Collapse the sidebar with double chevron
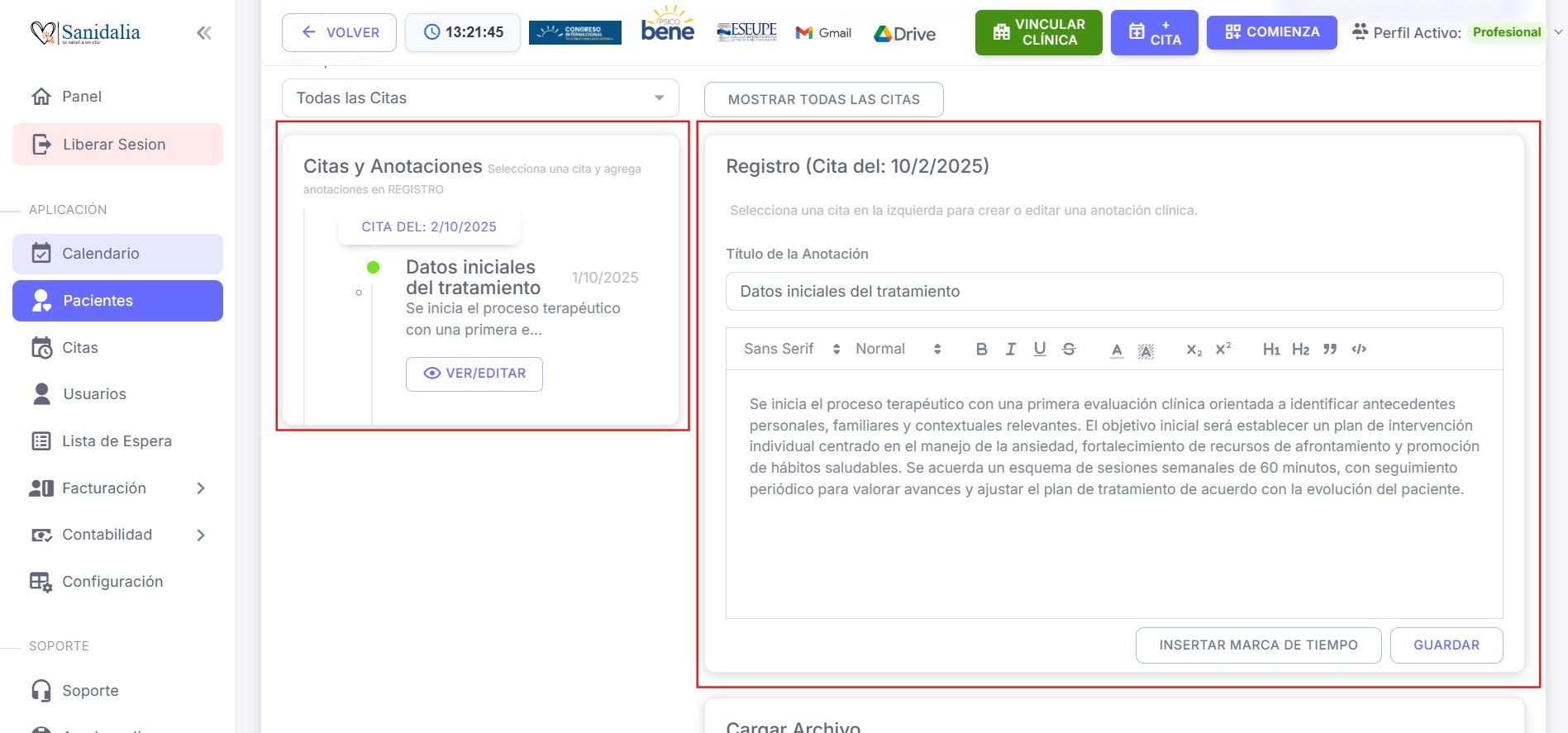Viewport: 1568px width, 733px height. (203, 33)
